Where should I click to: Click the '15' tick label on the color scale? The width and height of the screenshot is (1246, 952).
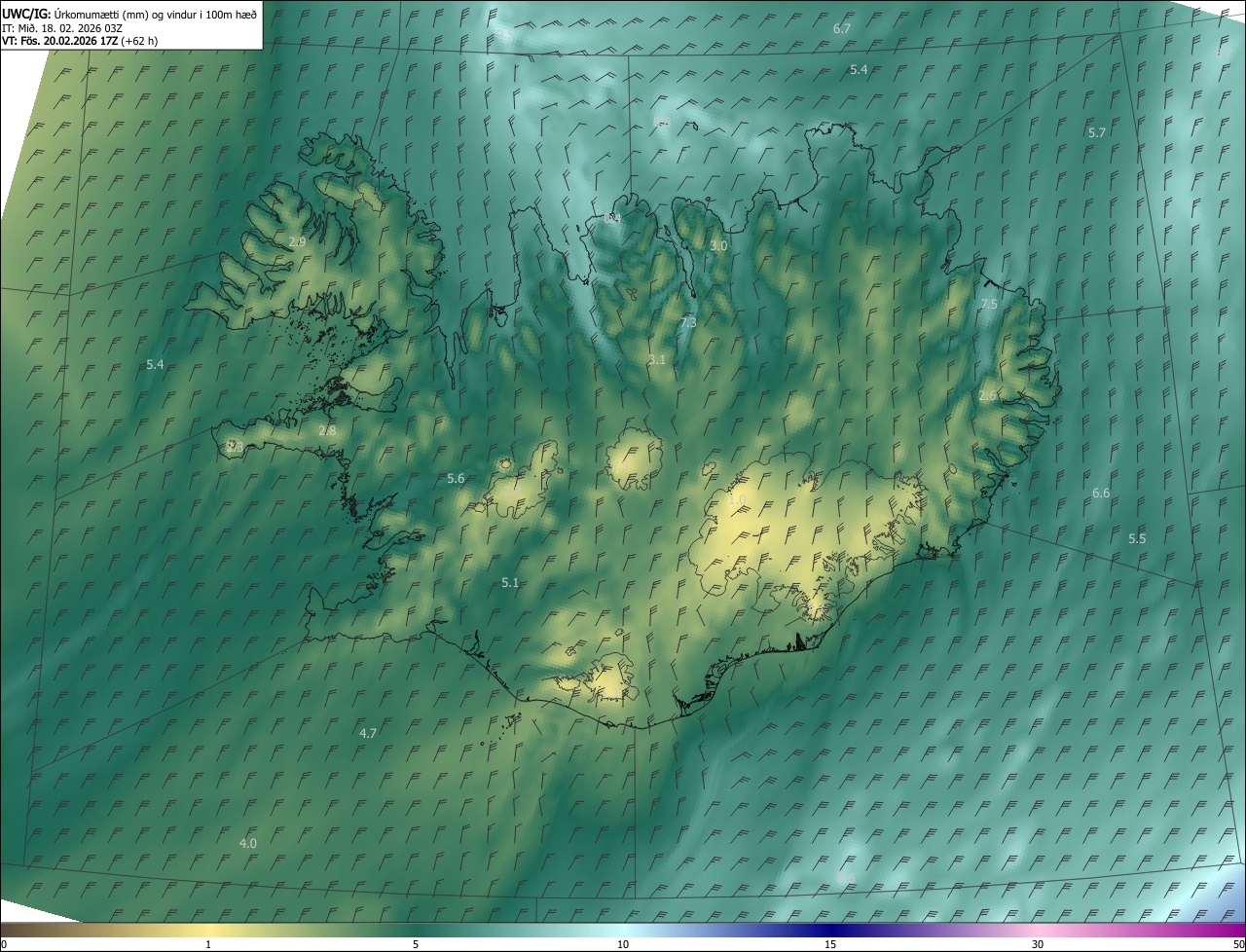tap(830, 945)
